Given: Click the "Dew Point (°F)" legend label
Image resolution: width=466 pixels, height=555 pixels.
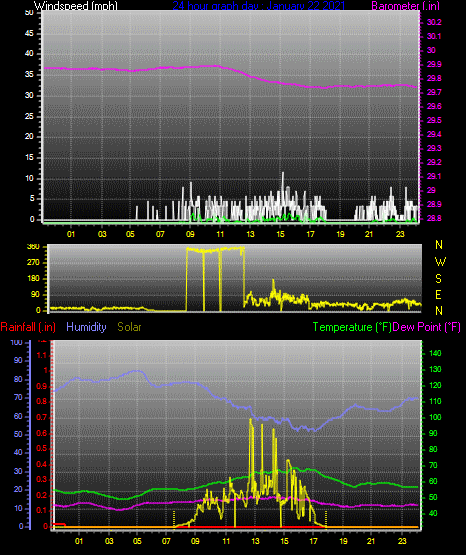Looking at the screenshot, I should [426, 327].
